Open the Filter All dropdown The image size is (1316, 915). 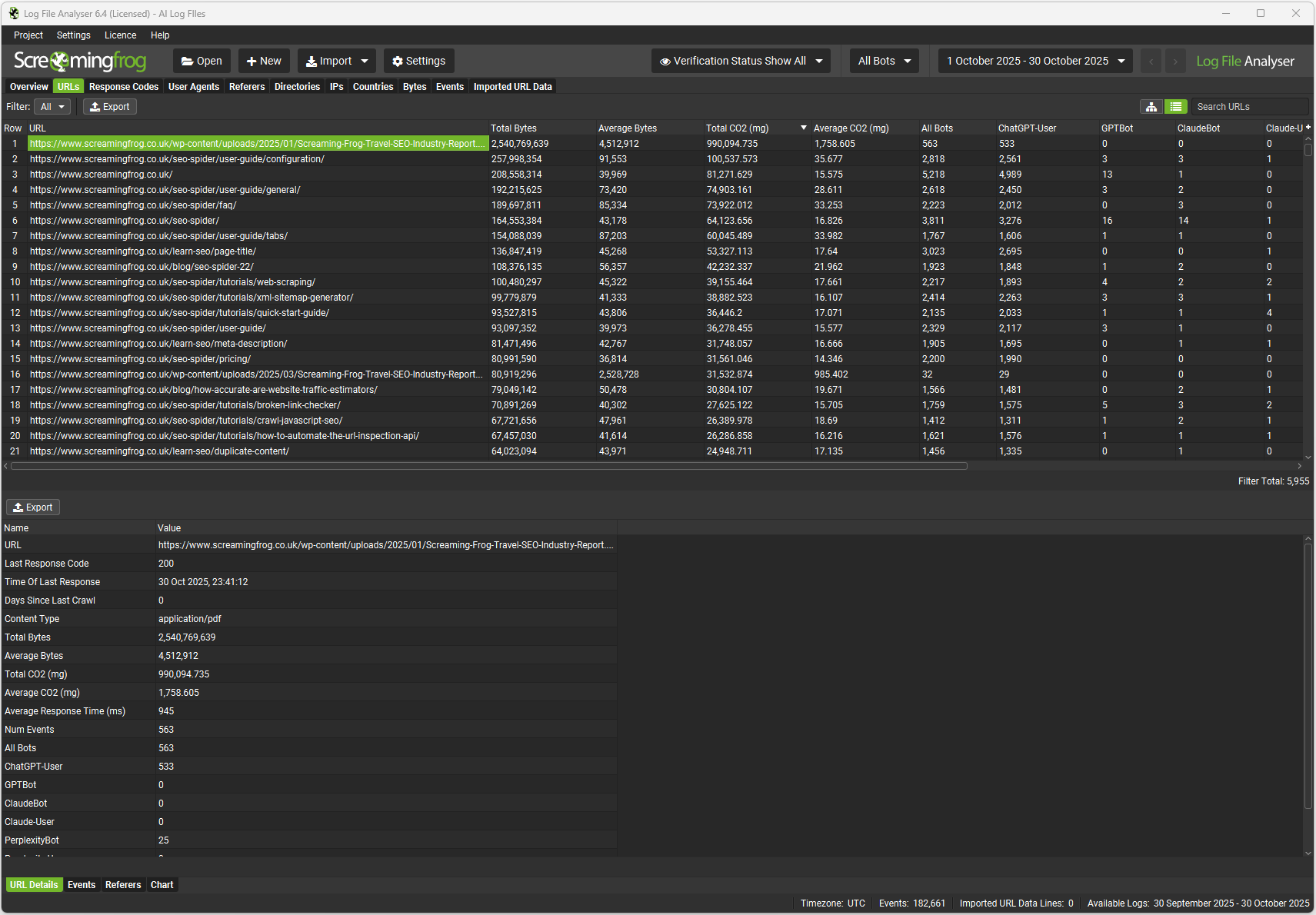tap(52, 107)
